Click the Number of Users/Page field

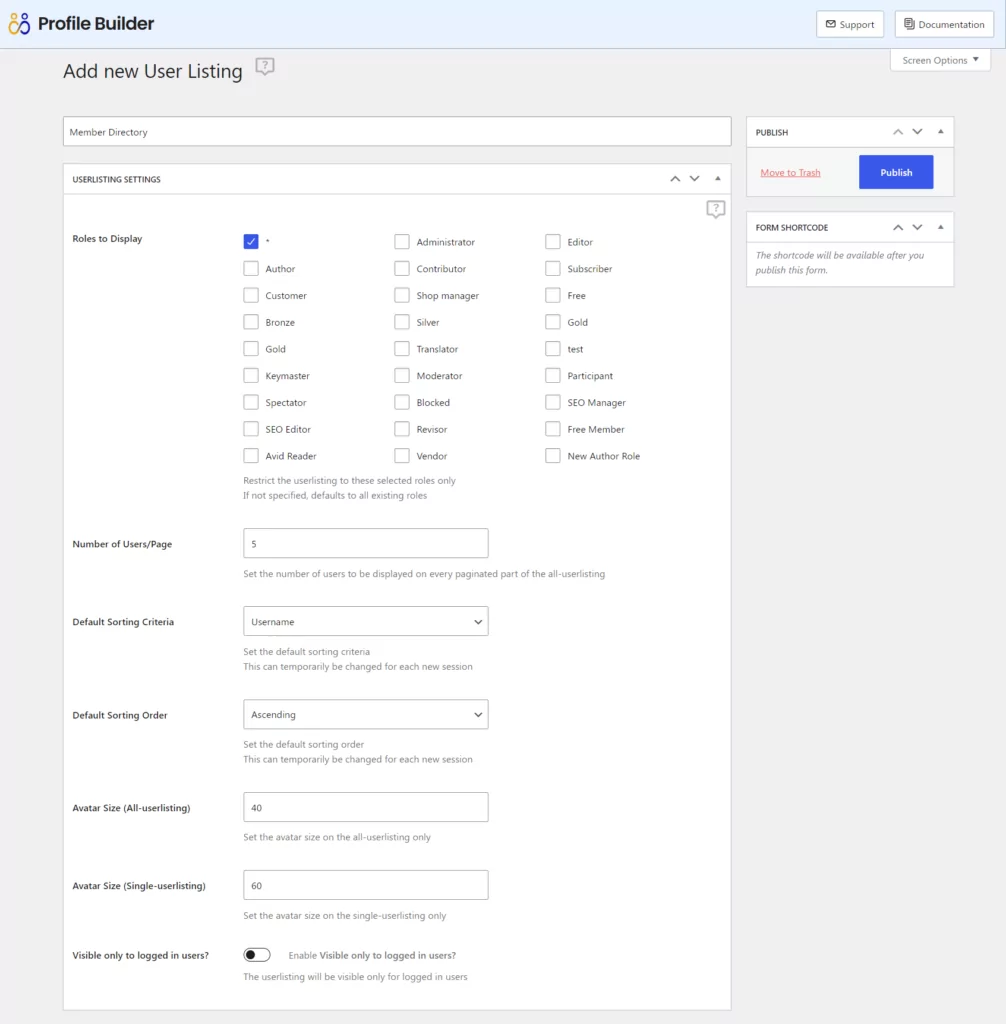tap(366, 543)
